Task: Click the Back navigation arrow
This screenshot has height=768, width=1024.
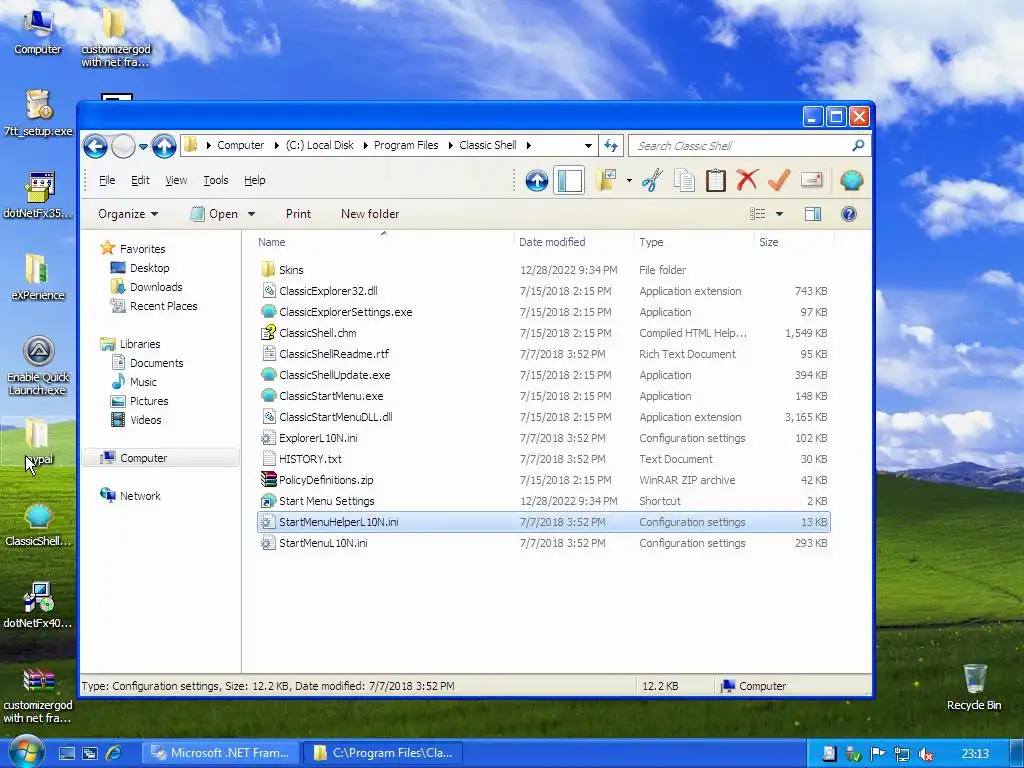Action: [x=95, y=146]
